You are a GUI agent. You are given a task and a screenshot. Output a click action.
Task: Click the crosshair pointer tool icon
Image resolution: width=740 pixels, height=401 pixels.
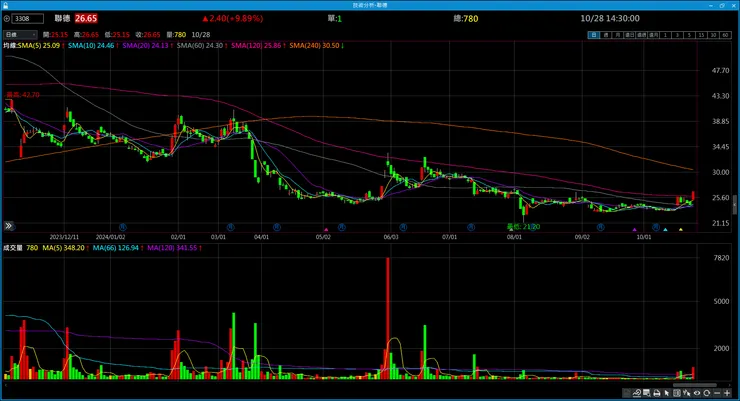[x=687, y=393]
